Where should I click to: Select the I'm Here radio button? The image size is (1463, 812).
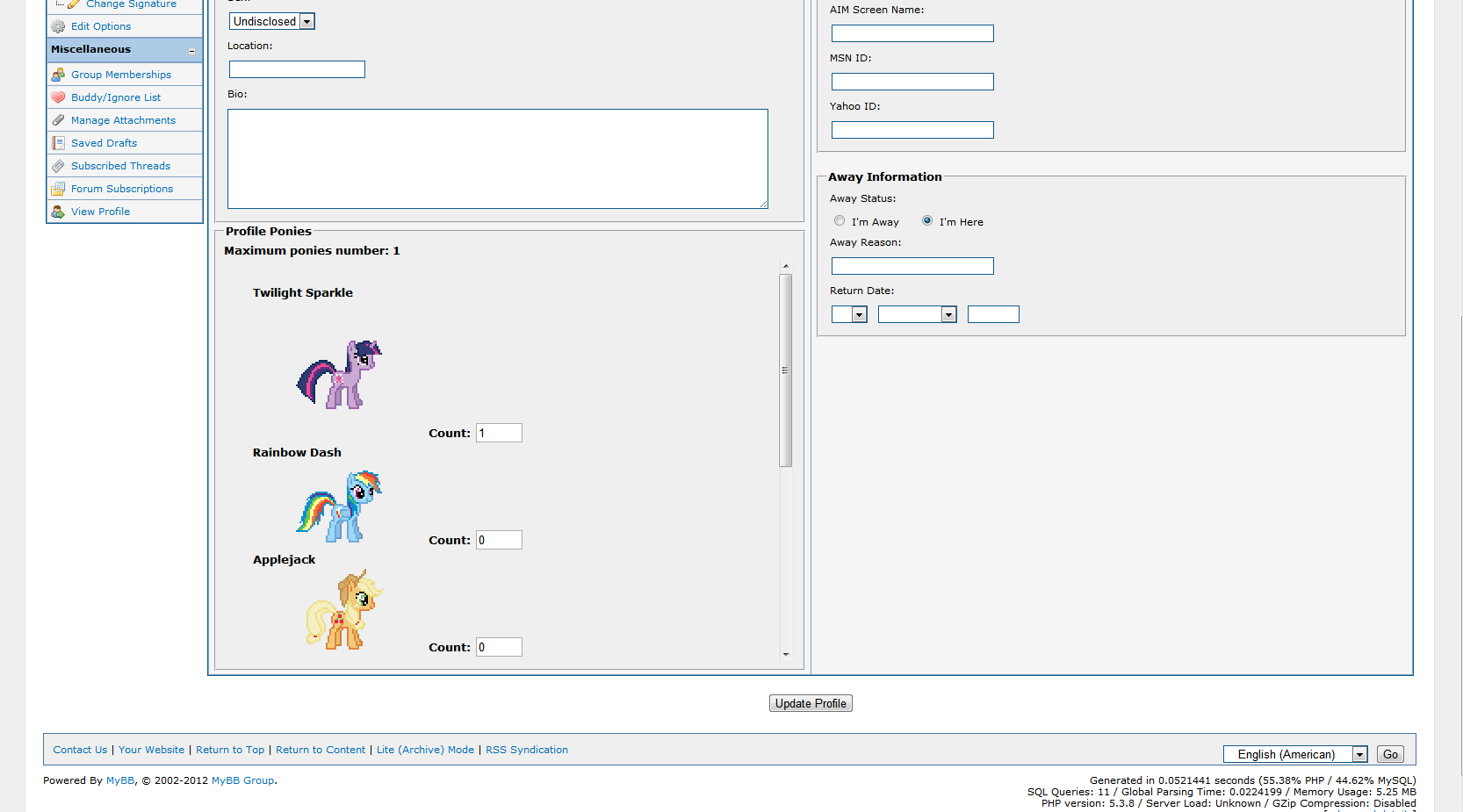927,221
